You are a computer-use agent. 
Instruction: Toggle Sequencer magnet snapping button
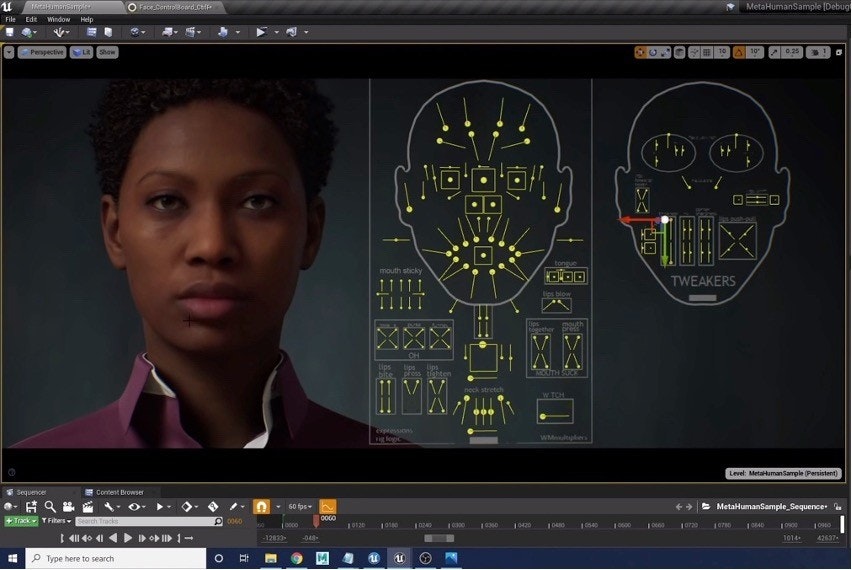point(261,506)
